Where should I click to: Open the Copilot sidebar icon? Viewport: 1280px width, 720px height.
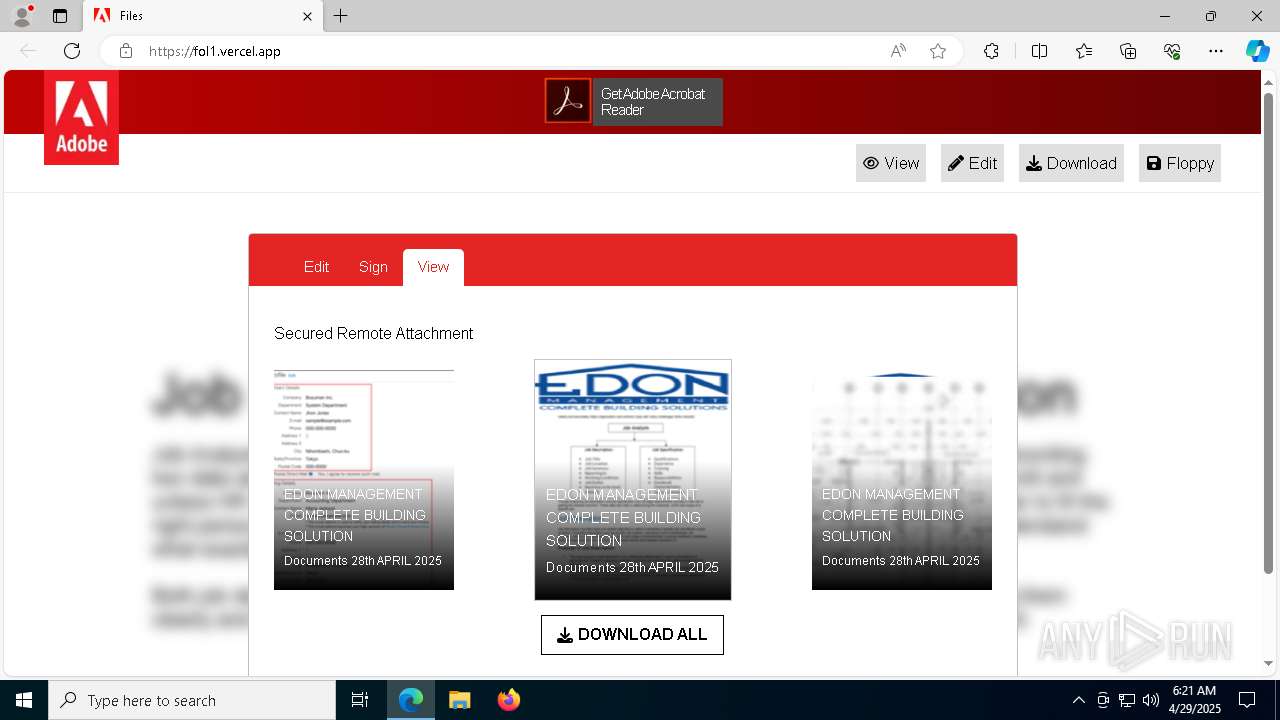(x=1257, y=51)
